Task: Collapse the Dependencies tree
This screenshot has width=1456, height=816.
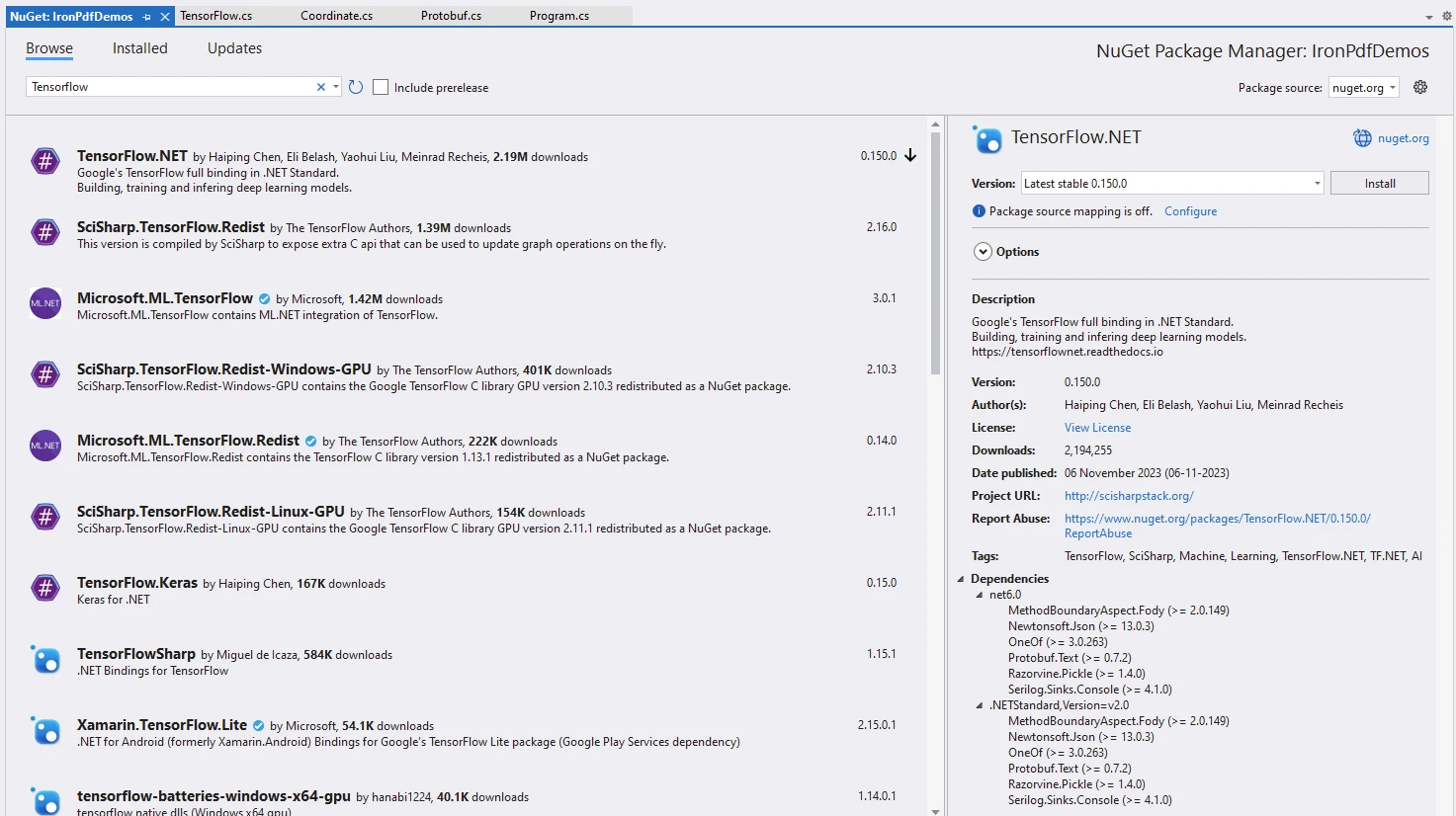Action: pos(961,579)
